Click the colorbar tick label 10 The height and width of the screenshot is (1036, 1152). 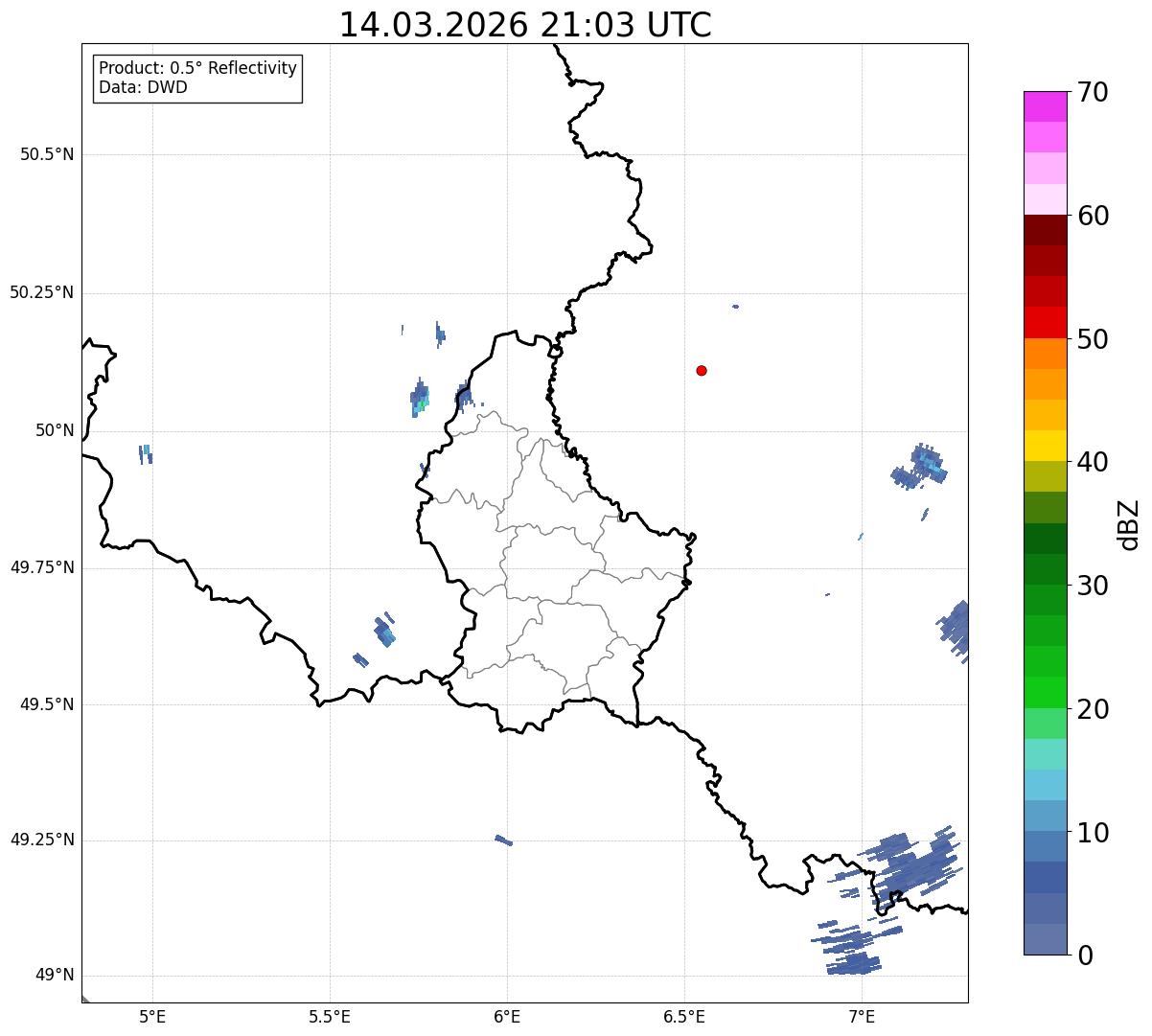coord(1093,833)
